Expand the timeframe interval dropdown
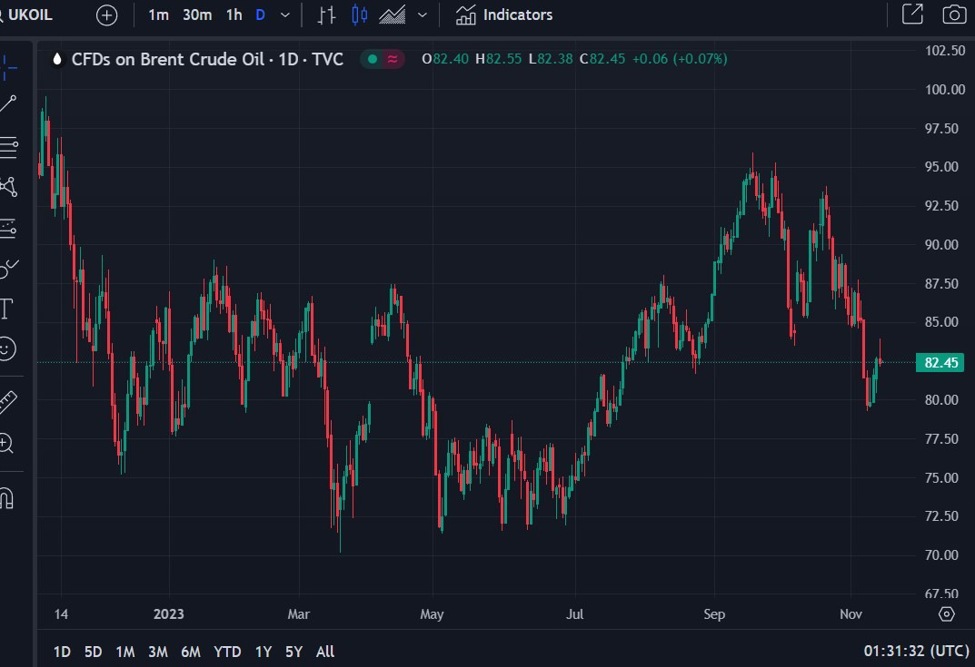This screenshot has width=975, height=667. (x=283, y=14)
